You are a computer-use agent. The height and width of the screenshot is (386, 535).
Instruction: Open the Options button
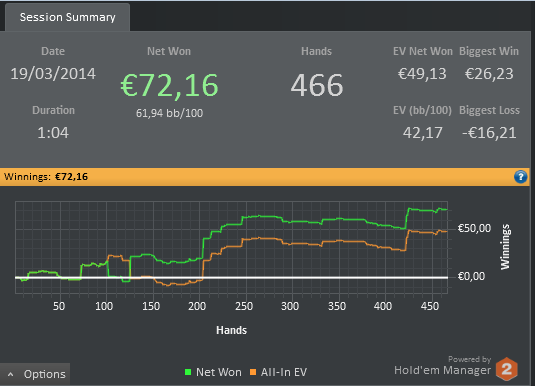[x=35, y=374]
